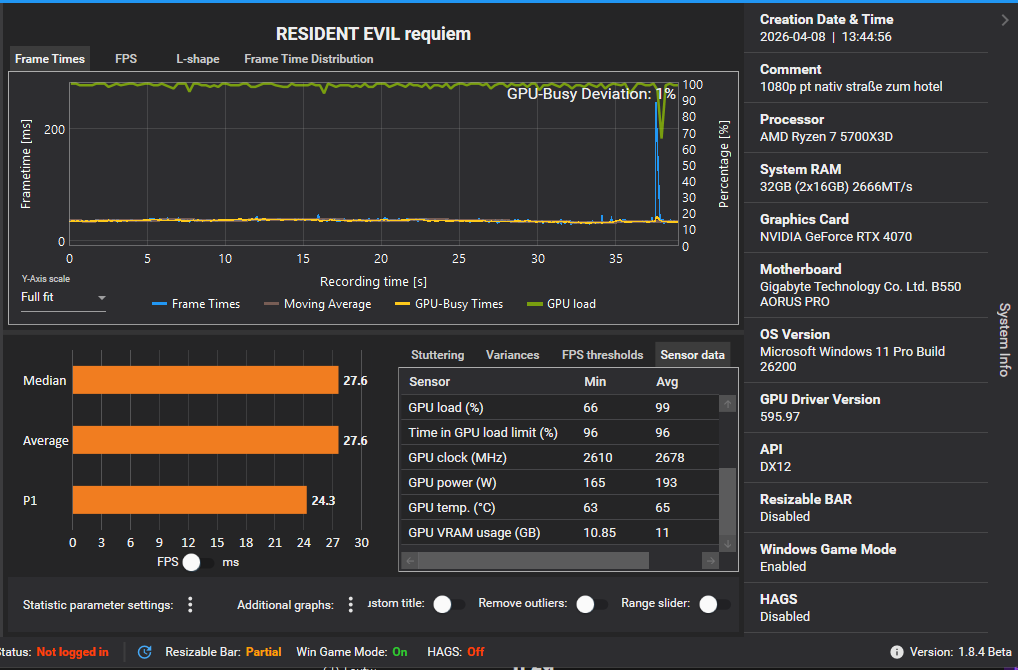The width and height of the screenshot is (1018, 670).
Task: Select the Sensor data tab
Action: click(692, 354)
